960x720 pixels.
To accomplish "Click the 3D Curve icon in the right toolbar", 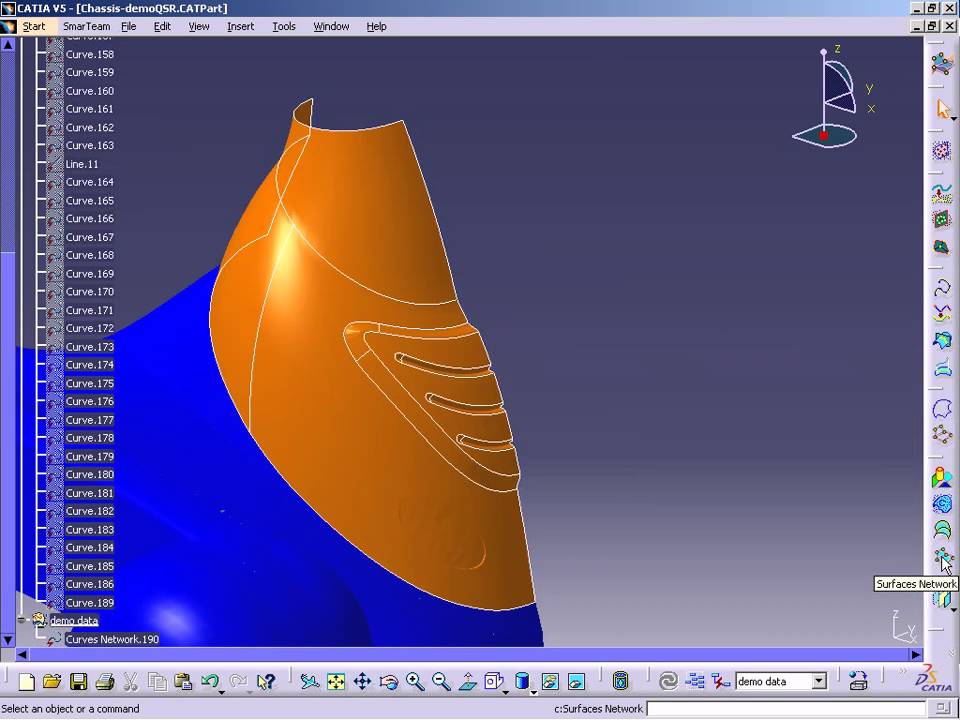I will pos(942,287).
